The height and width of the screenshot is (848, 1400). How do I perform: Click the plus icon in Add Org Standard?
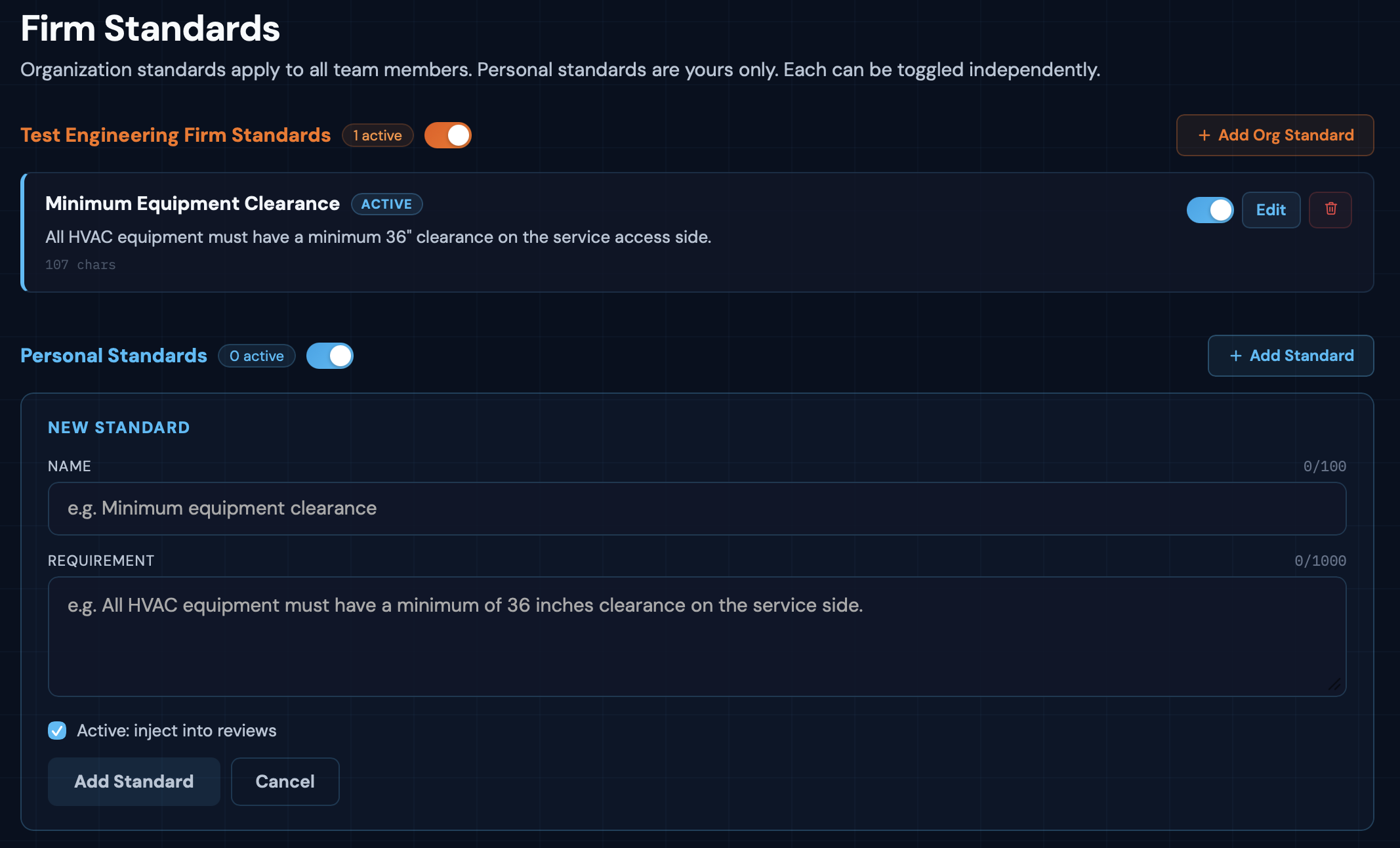[1204, 135]
